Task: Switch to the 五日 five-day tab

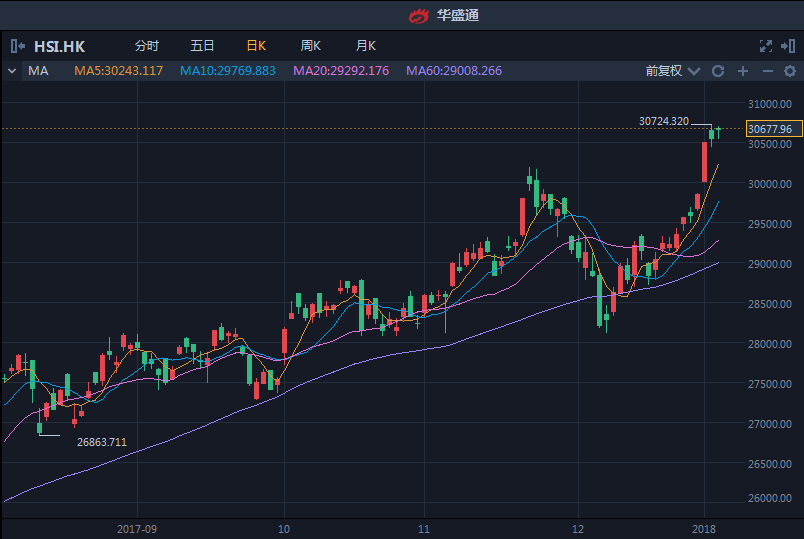Action: point(202,46)
